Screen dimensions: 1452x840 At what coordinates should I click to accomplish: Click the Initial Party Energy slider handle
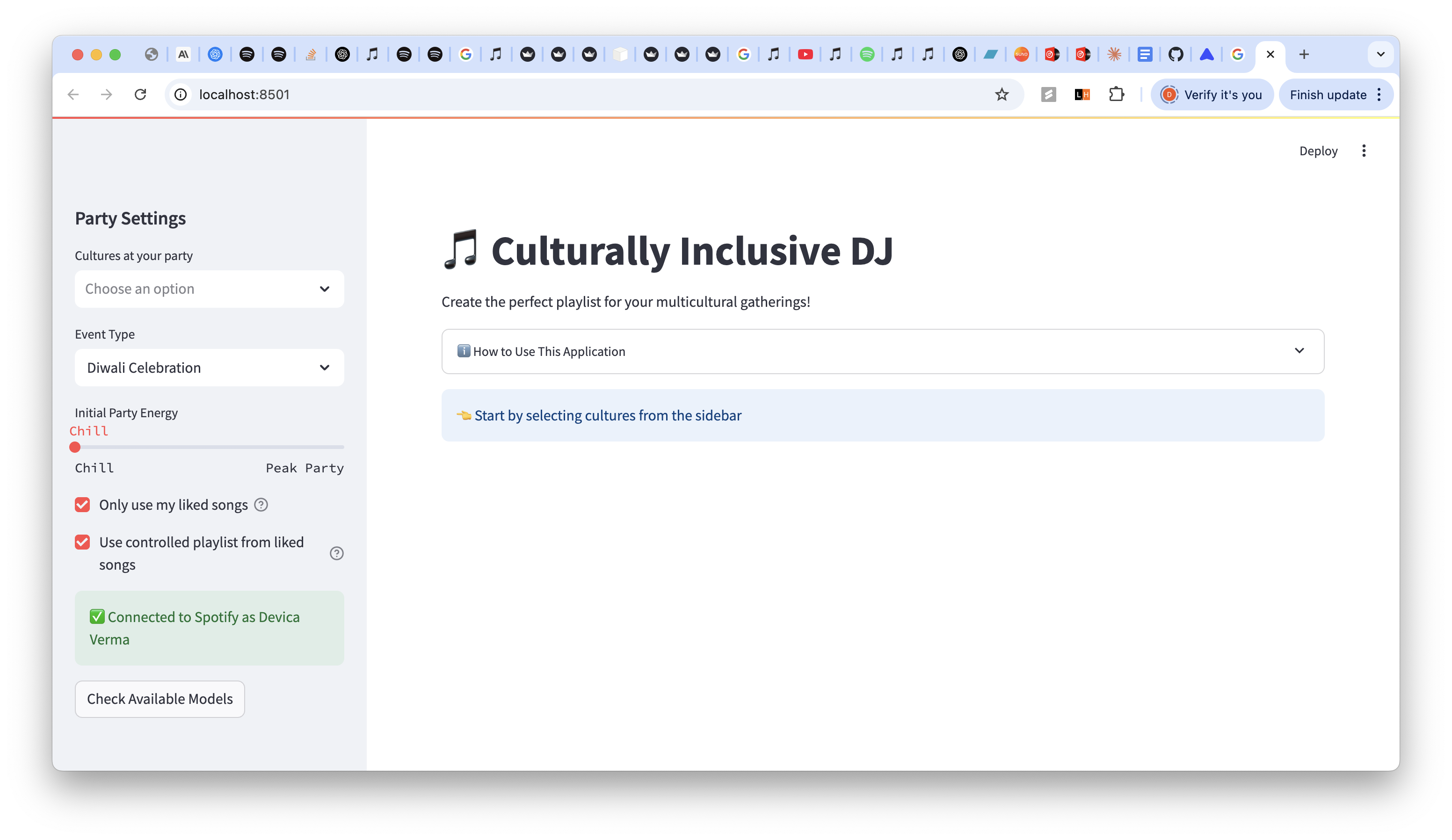(75, 447)
